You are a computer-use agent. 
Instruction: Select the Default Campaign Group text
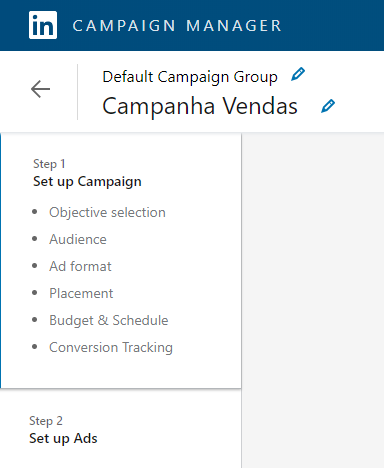(x=190, y=77)
